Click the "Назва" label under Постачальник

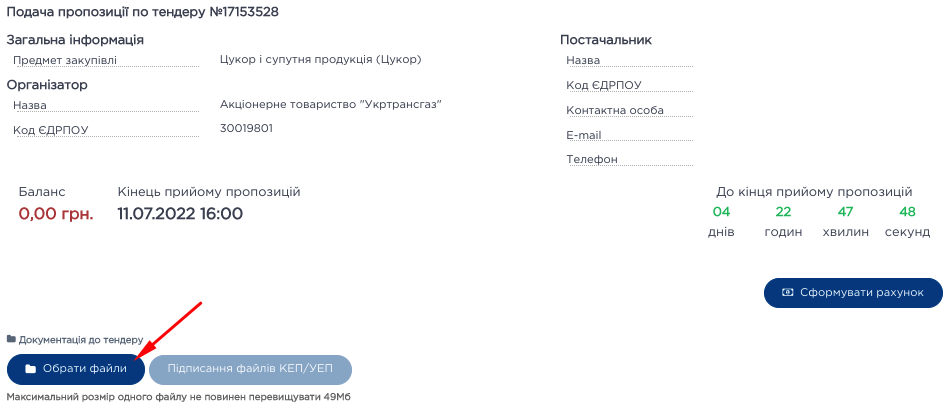tap(583, 60)
